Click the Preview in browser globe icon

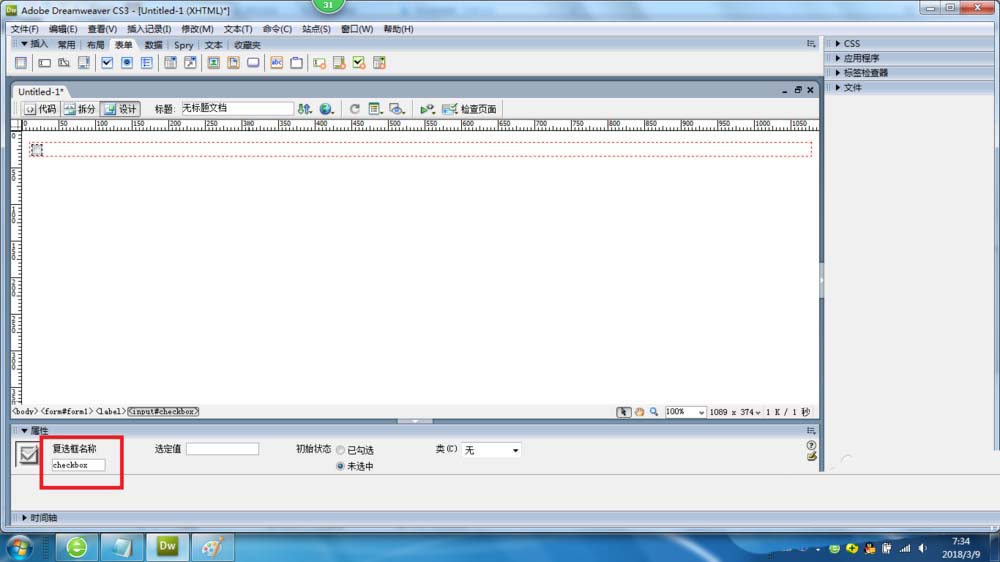click(326, 109)
